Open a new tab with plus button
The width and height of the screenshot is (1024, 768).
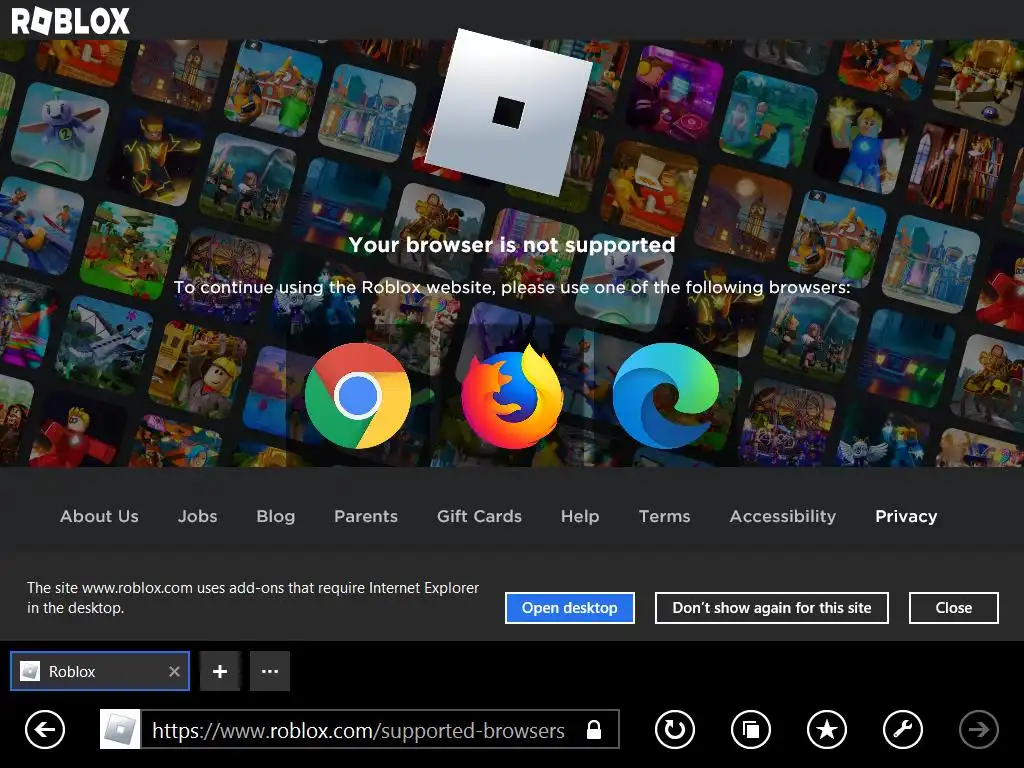(220, 671)
